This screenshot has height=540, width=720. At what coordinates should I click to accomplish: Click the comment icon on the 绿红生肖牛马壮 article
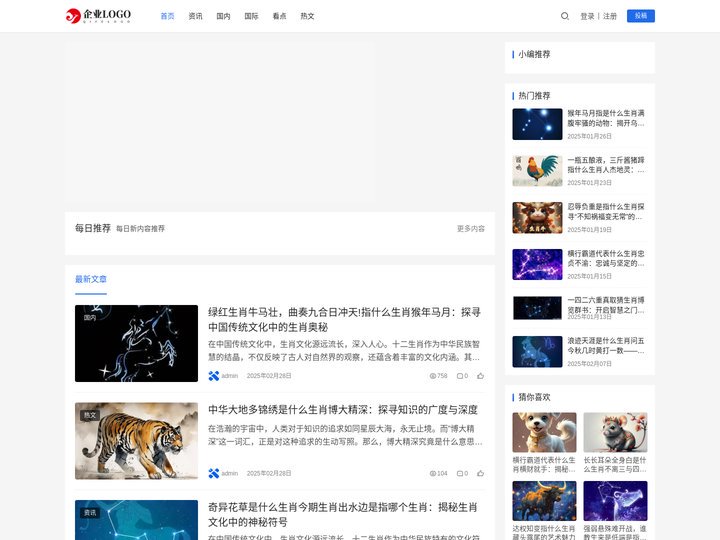tap(460, 376)
